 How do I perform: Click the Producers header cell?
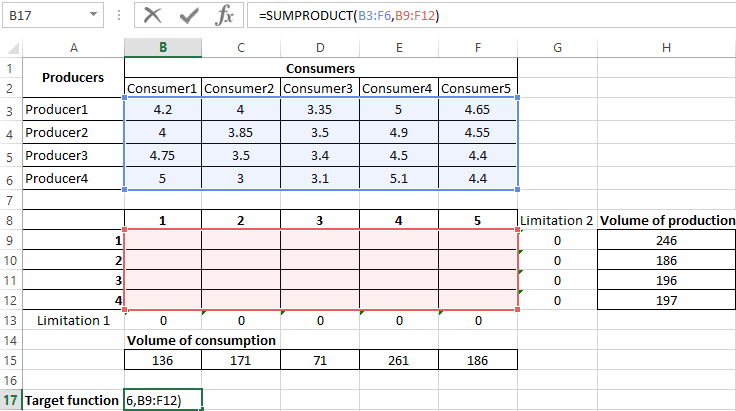pyautogui.click(x=73, y=77)
